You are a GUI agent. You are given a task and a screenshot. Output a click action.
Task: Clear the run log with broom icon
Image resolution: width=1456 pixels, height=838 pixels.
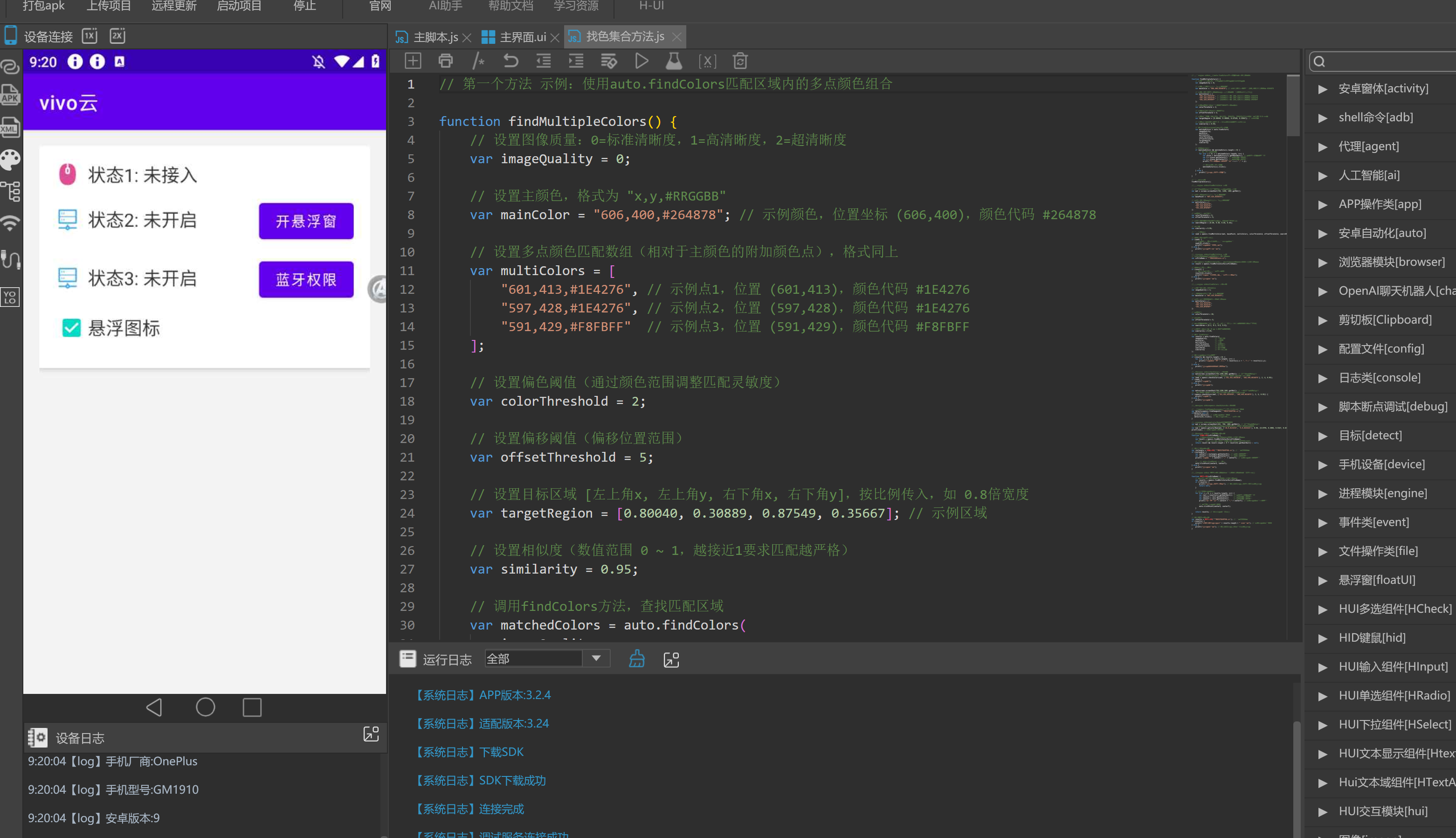pyautogui.click(x=637, y=659)
